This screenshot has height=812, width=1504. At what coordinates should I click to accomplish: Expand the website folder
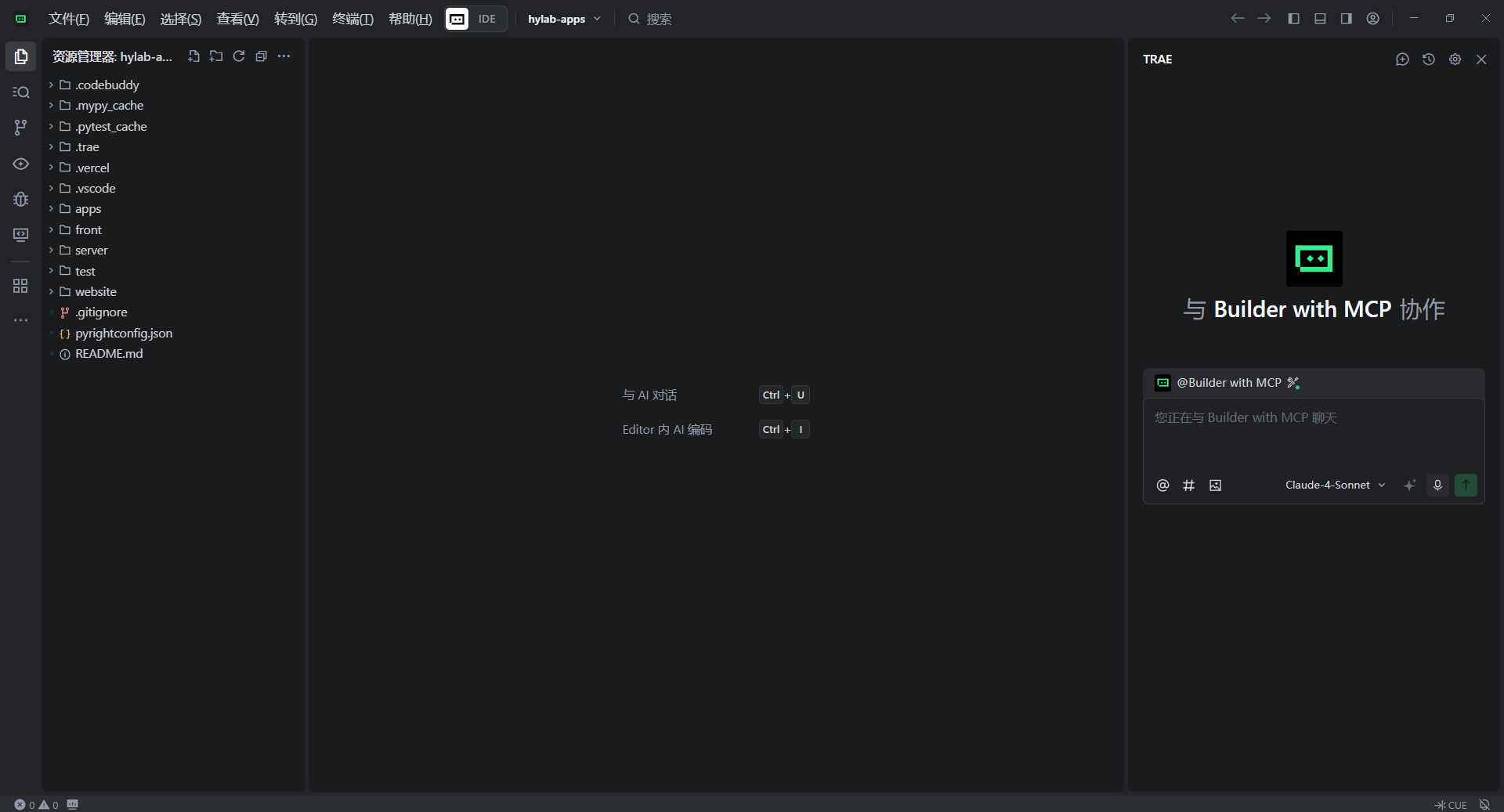172,292
